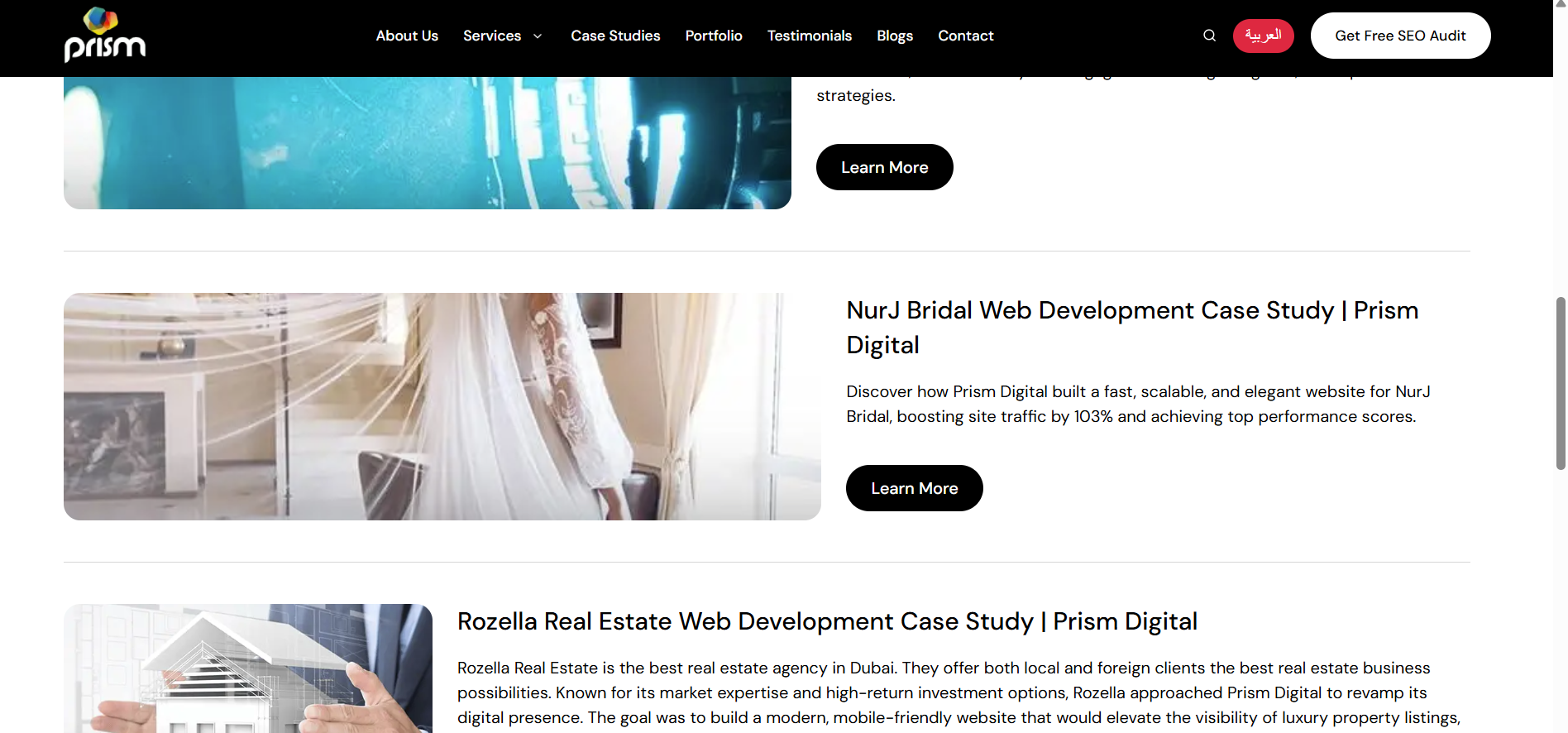Open the Portfolio nav link
Viewport: 1568px width, 733px height.
tap(714, 36)
